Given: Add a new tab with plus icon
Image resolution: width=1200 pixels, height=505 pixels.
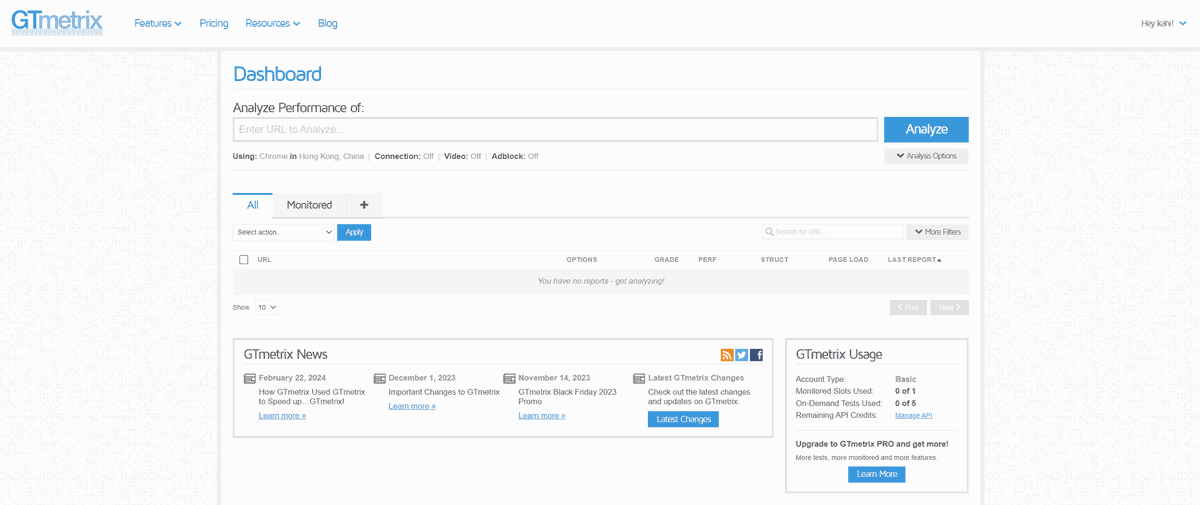Looking at the screenshot, I should 364,205.
